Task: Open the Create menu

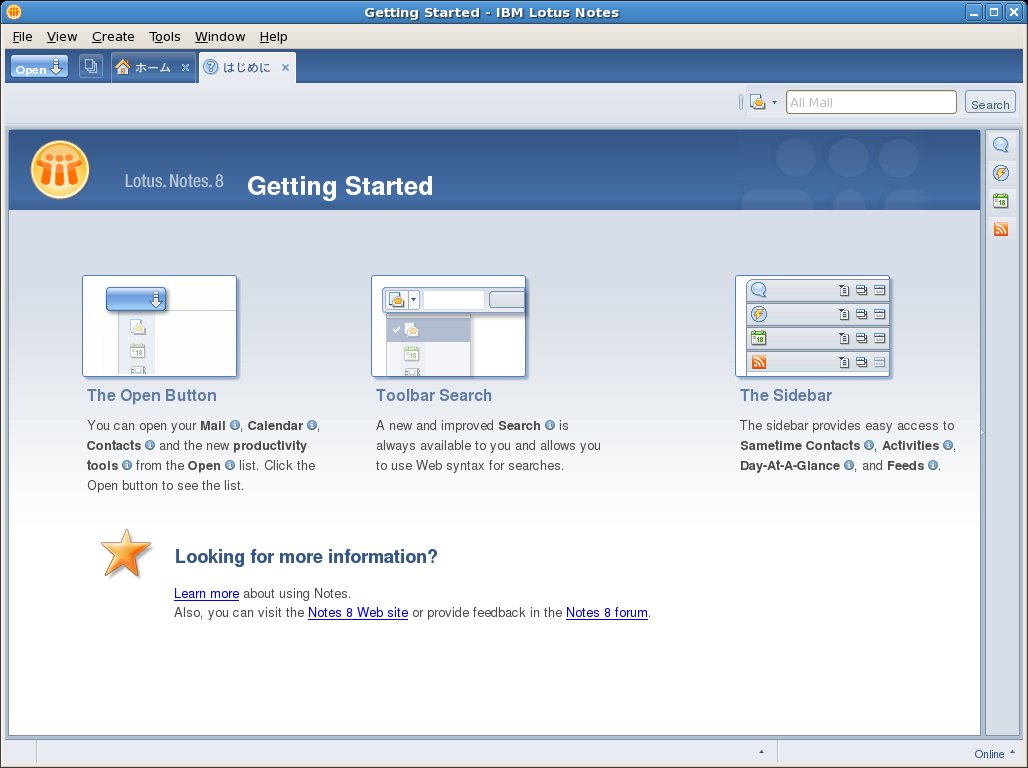Action: pyautogui.click(x=113, y=37)
